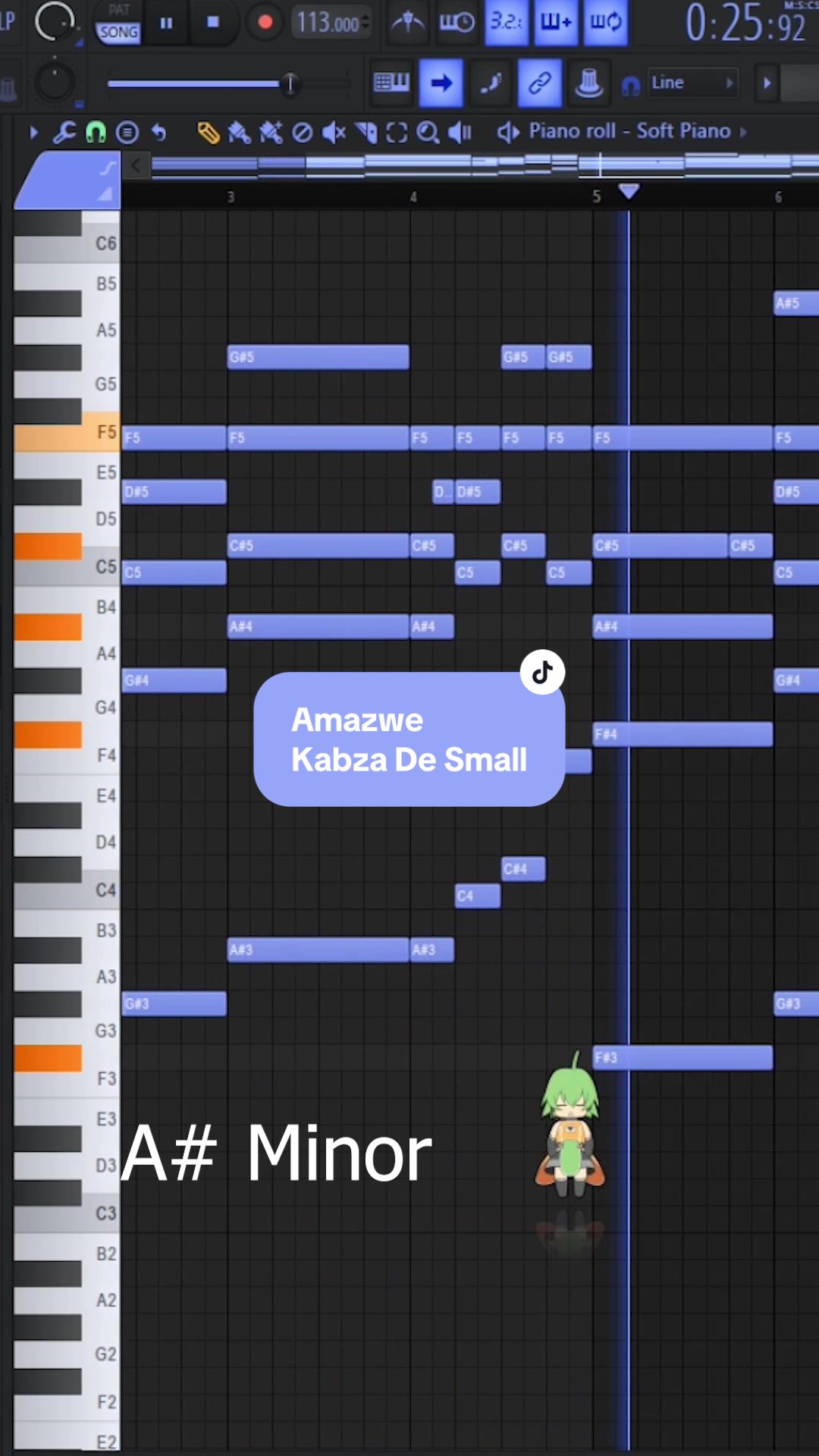Toggle typing keyboard to piano icon

(391, 83)
